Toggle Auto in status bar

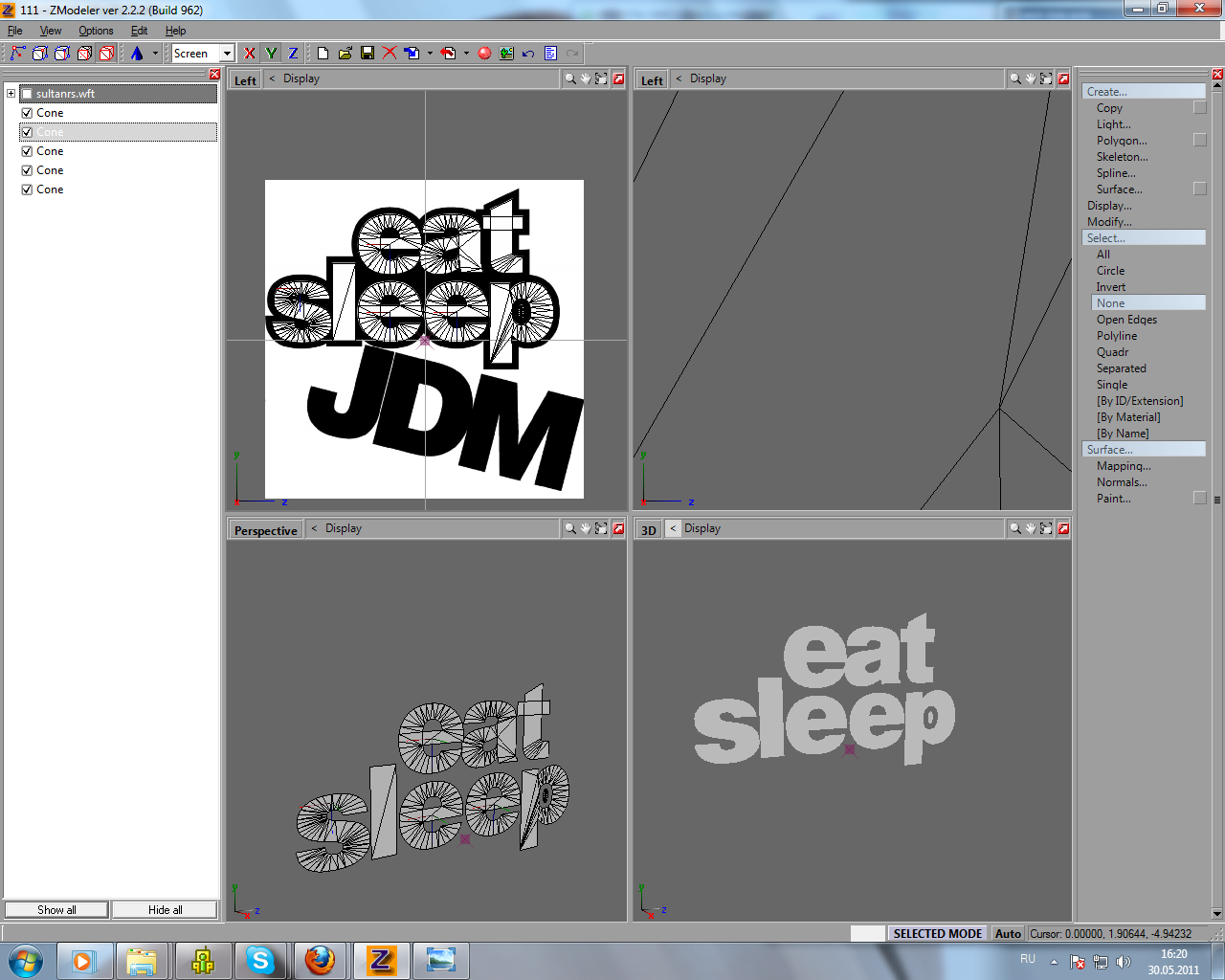(1008, 934)
